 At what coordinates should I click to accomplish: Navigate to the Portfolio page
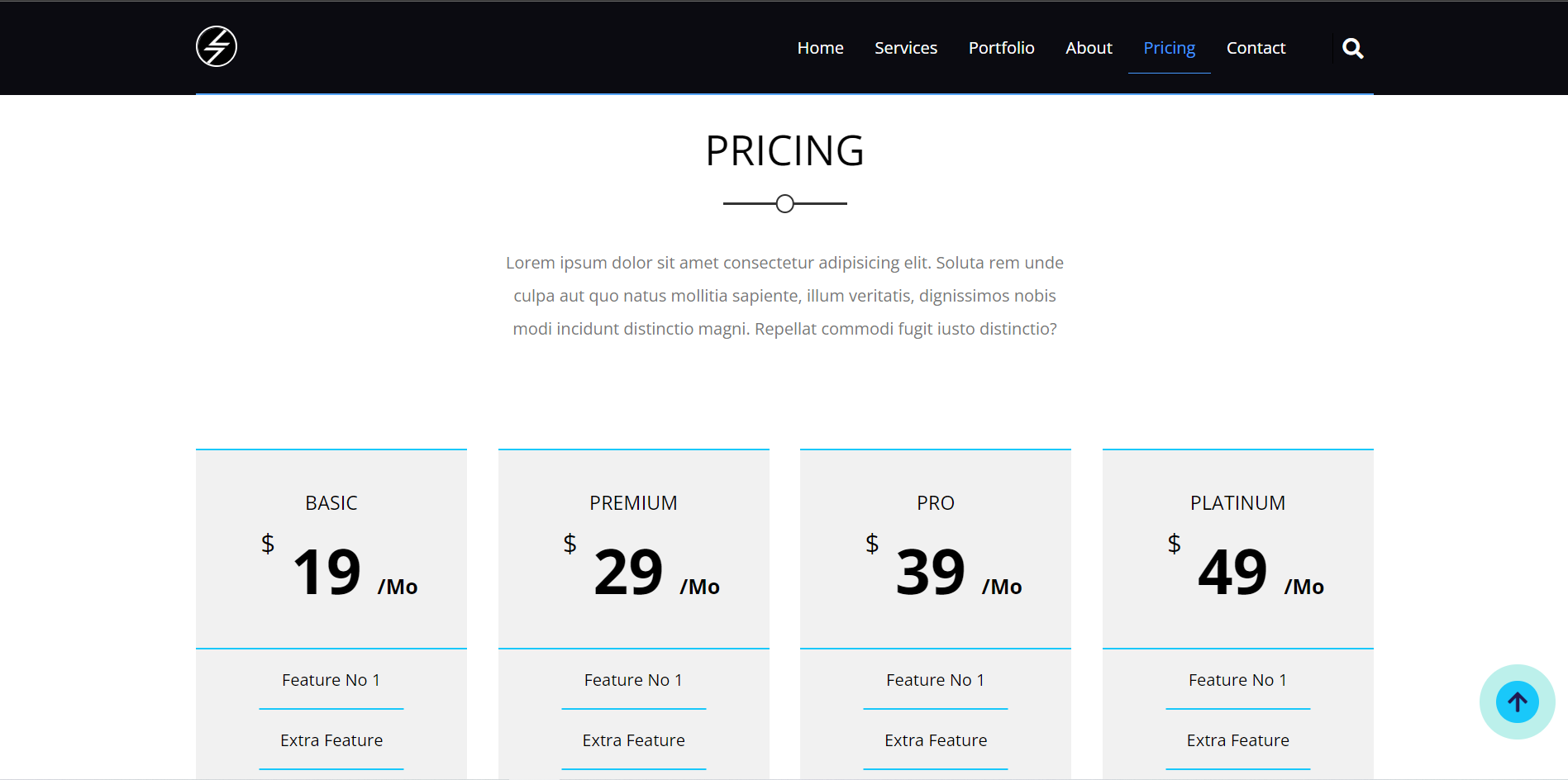[1001, 48]
